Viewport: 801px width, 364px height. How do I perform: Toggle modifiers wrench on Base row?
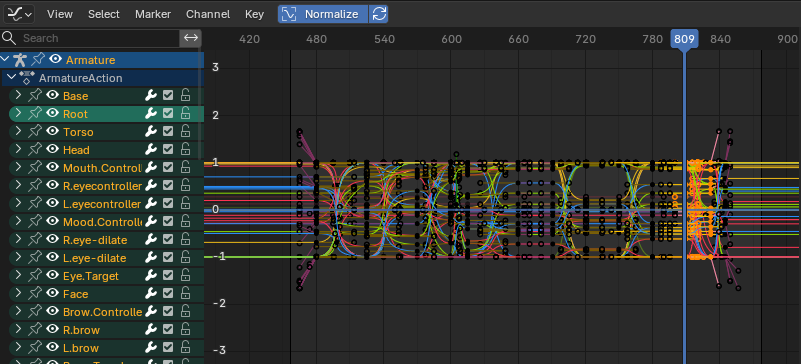151,95
